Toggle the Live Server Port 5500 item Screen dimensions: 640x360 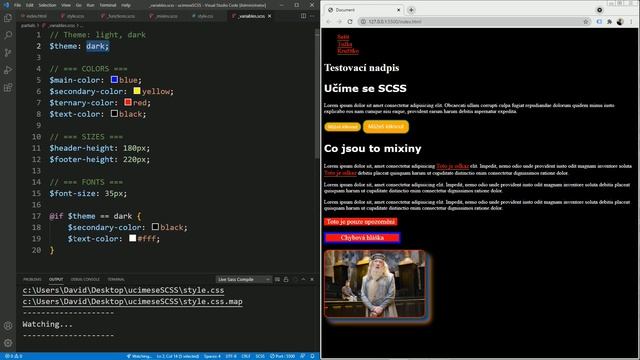(282, 356)
